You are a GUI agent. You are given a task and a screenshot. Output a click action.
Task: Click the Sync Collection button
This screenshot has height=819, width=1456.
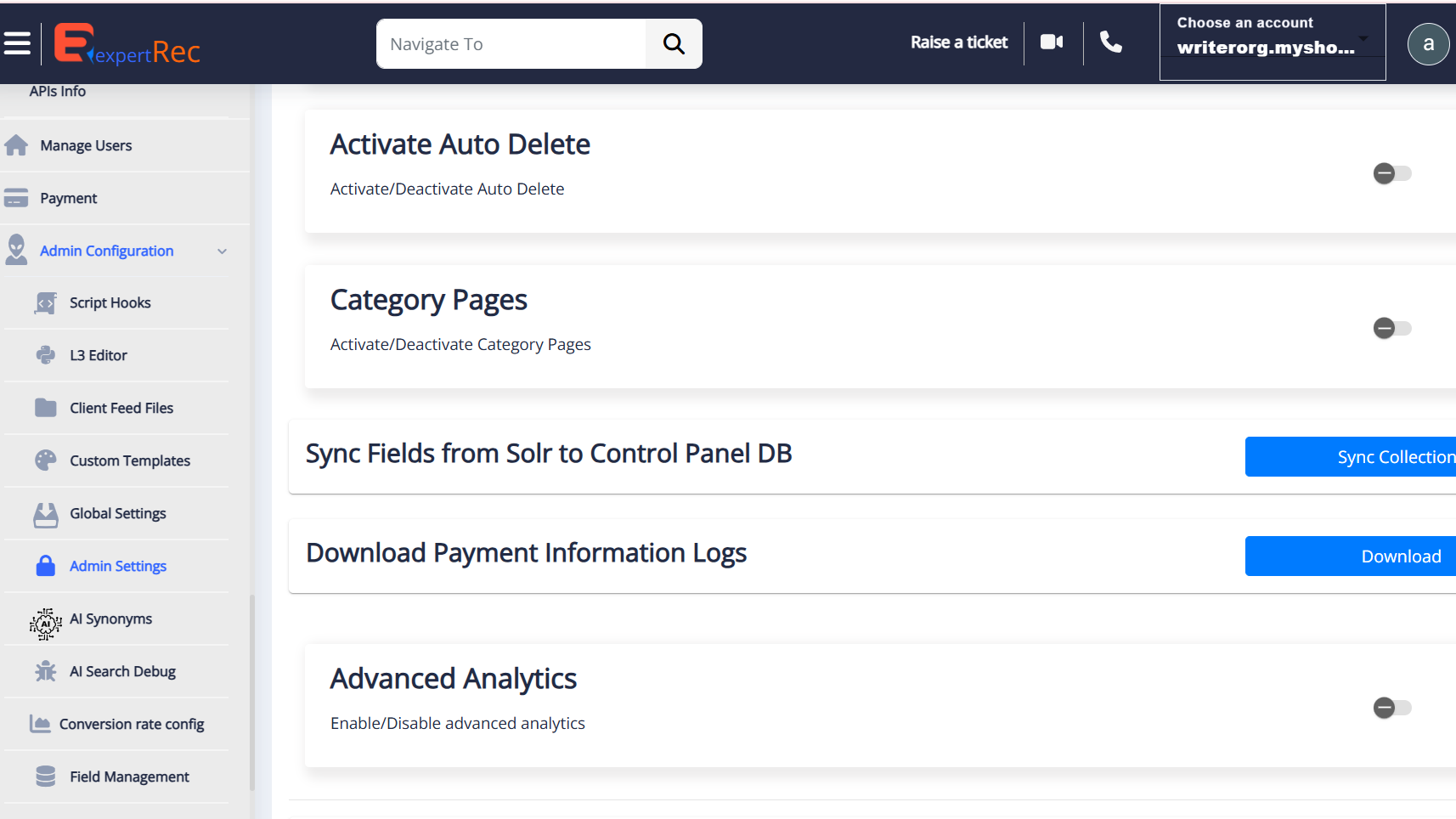tap(1351, 457)
